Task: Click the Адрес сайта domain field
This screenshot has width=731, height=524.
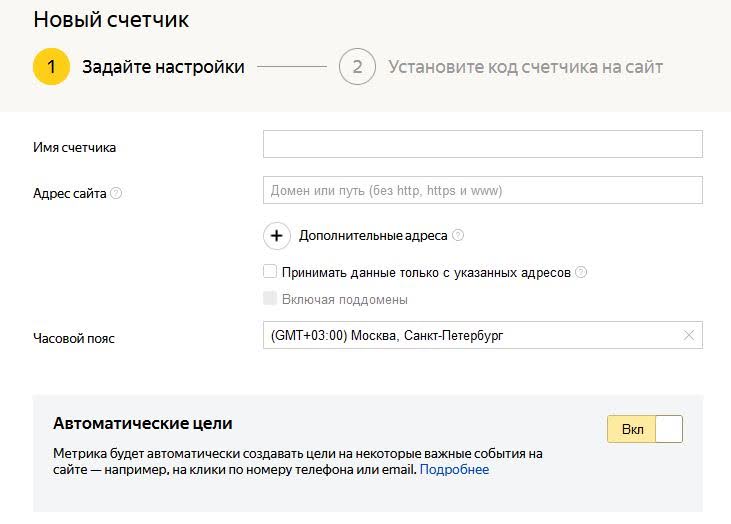Action: [482, 190]
